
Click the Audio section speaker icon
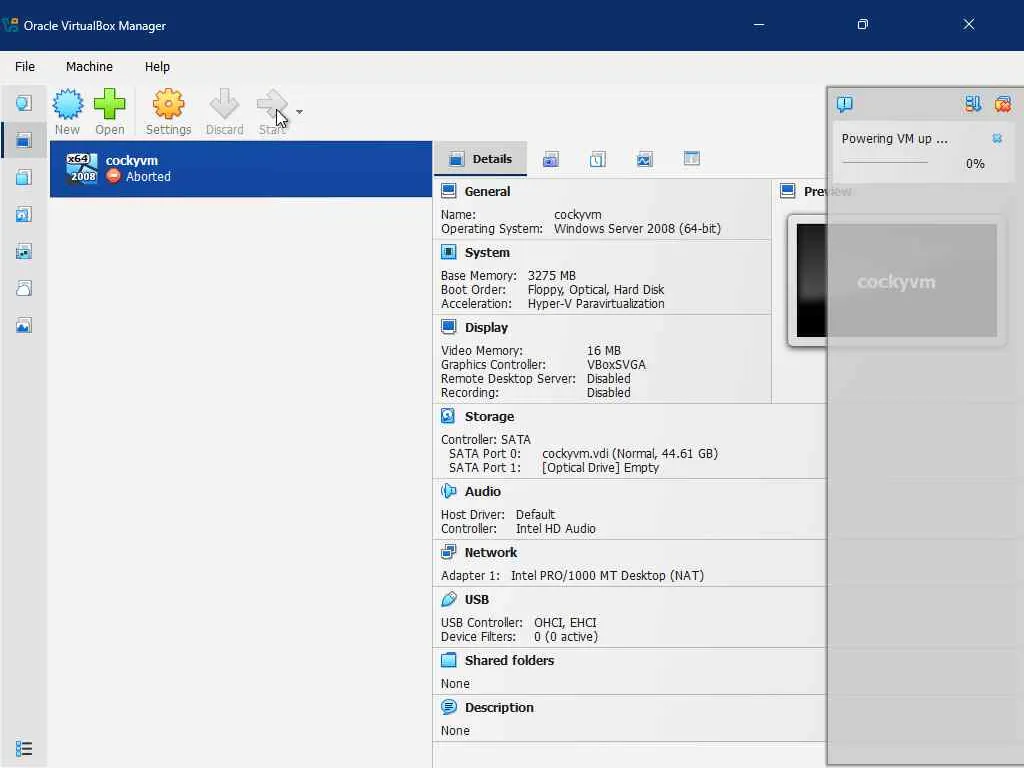point(449,490)
